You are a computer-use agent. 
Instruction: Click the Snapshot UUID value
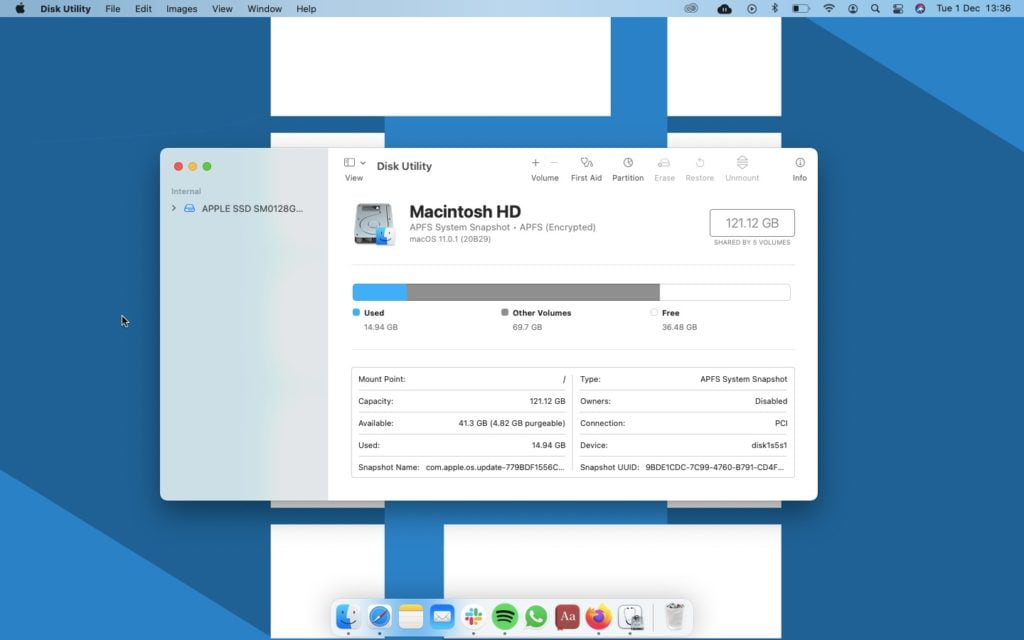click(x=714, y=467)
